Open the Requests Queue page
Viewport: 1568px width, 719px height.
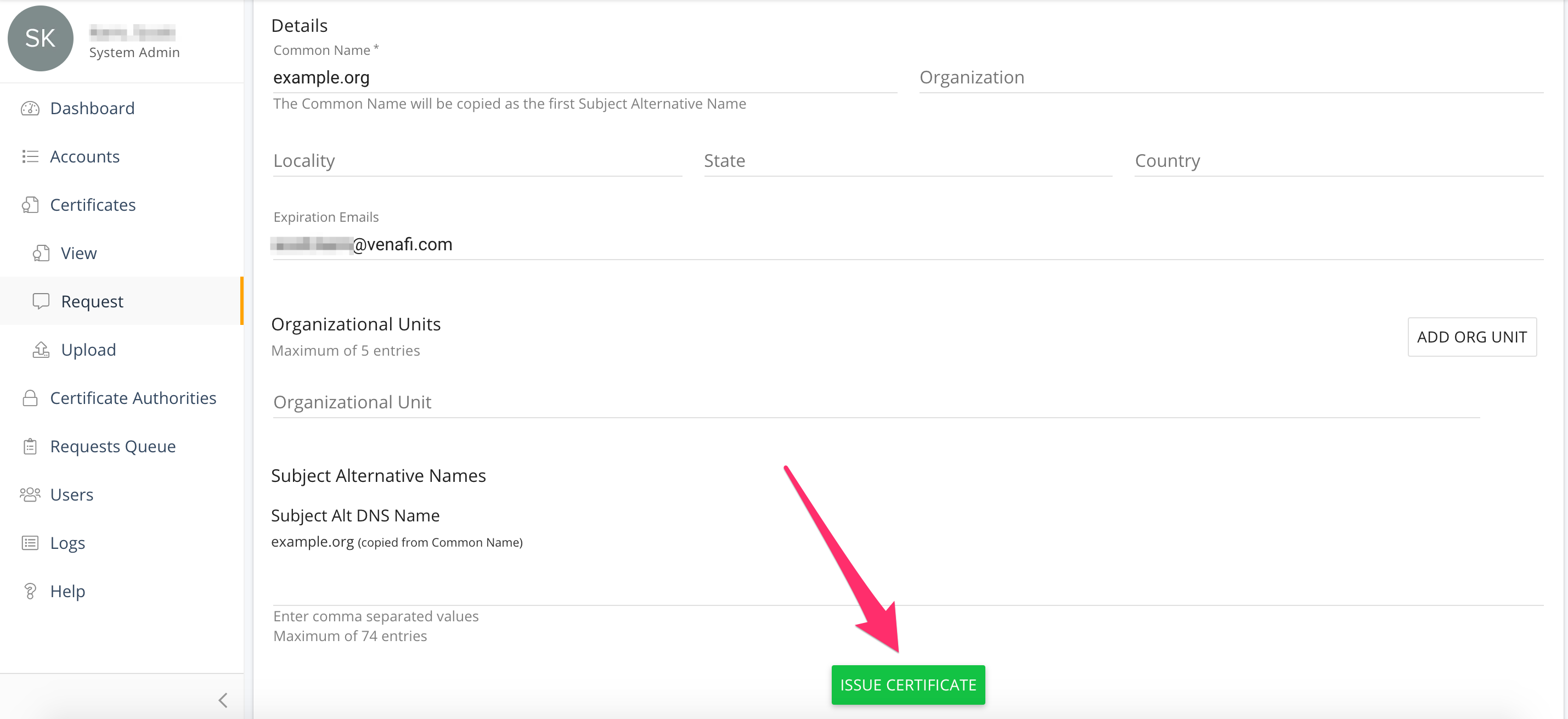point(122,446)
